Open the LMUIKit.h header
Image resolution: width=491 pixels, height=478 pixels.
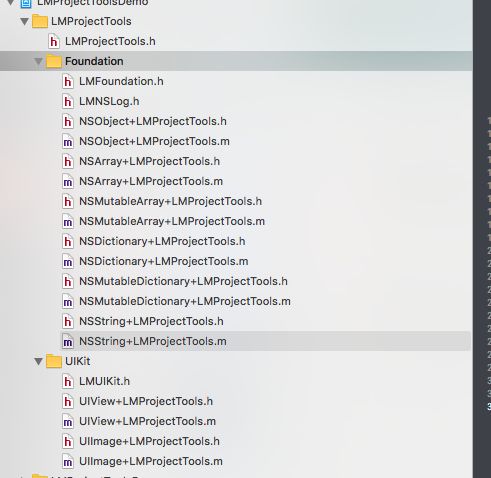pyautogui.click(x=104, y=381)
